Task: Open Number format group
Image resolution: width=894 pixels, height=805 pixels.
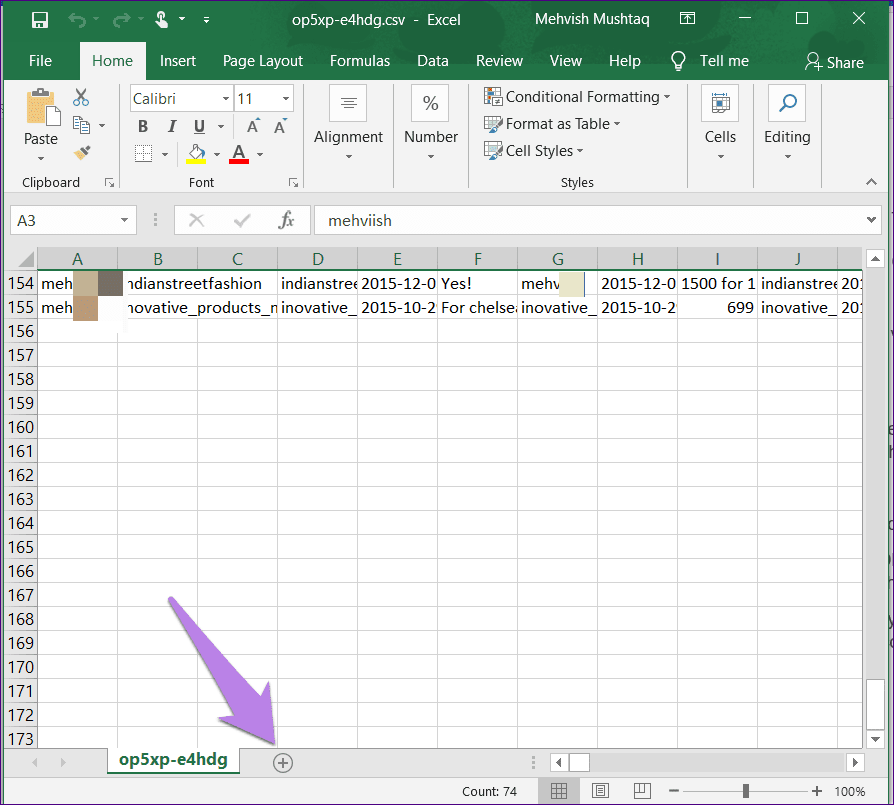Action: (431, 123)
